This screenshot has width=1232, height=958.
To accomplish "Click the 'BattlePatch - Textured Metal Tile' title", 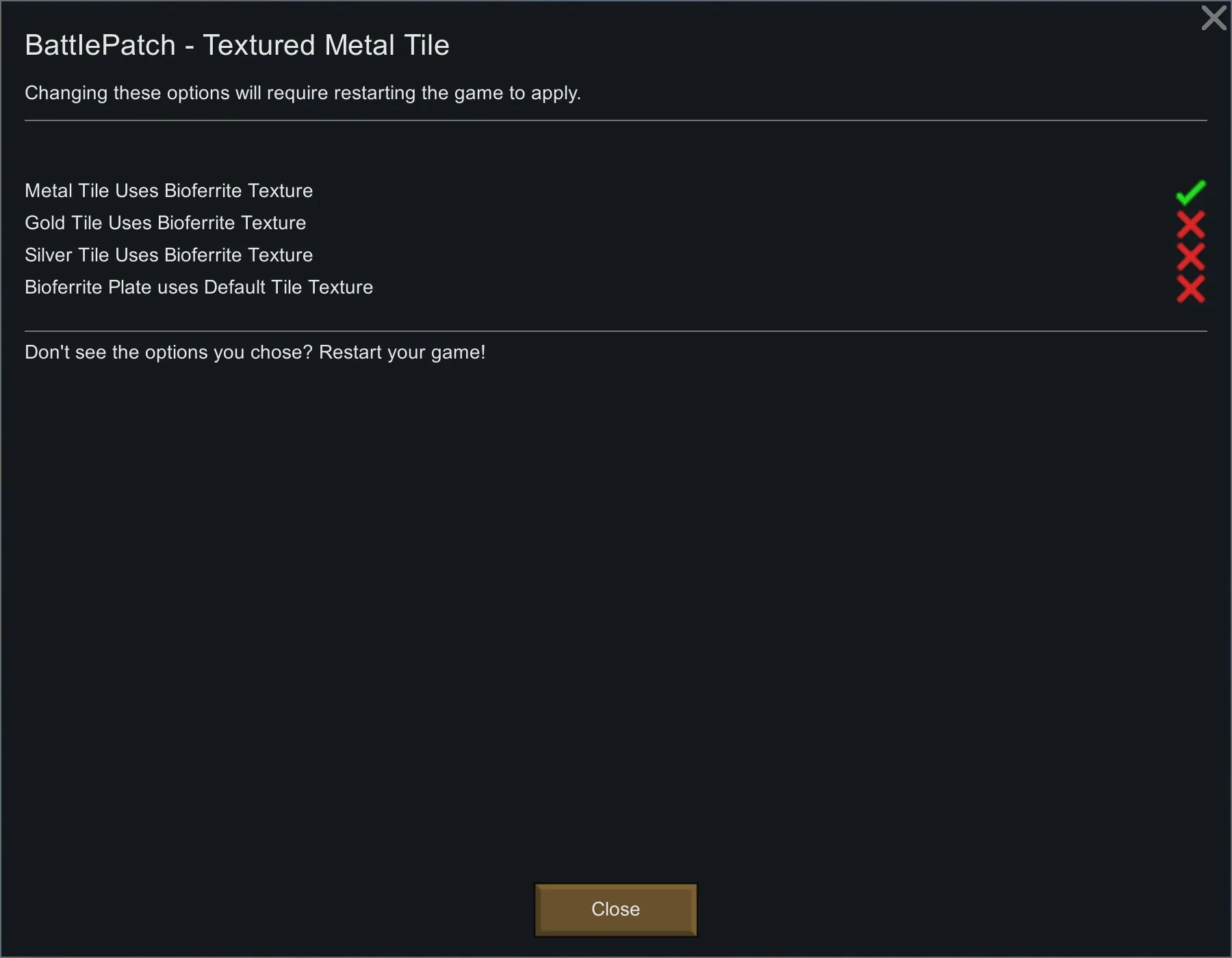I will click(237, 45).
